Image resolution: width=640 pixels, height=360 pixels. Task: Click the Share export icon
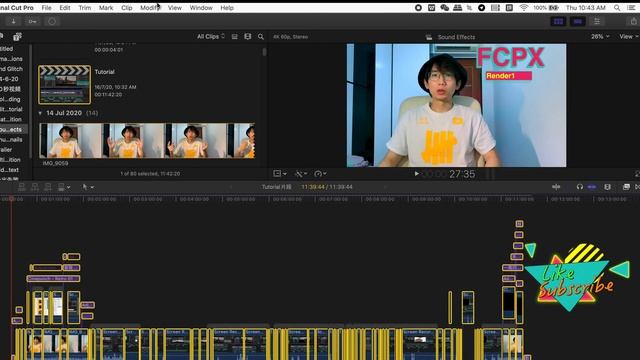tap(634, 21)
